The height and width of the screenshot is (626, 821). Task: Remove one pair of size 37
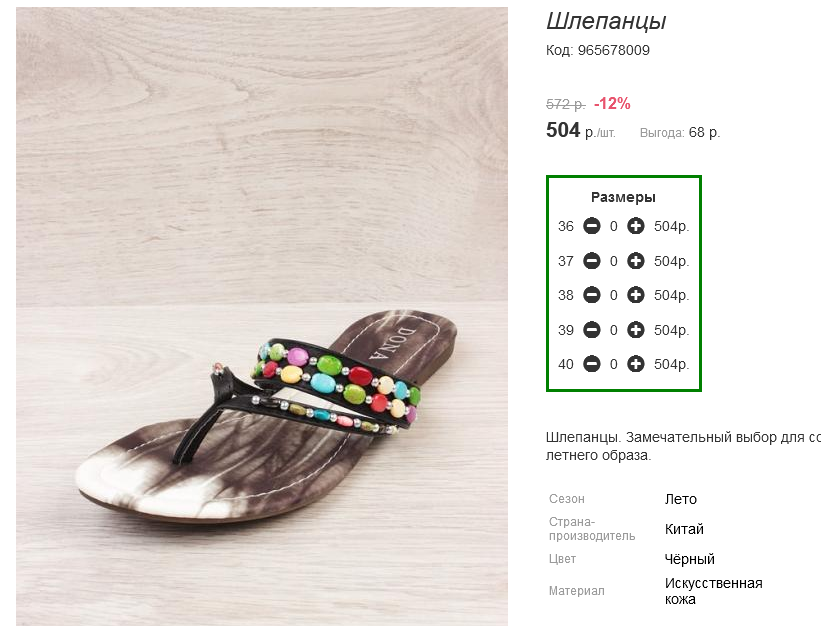coord(592,261)
